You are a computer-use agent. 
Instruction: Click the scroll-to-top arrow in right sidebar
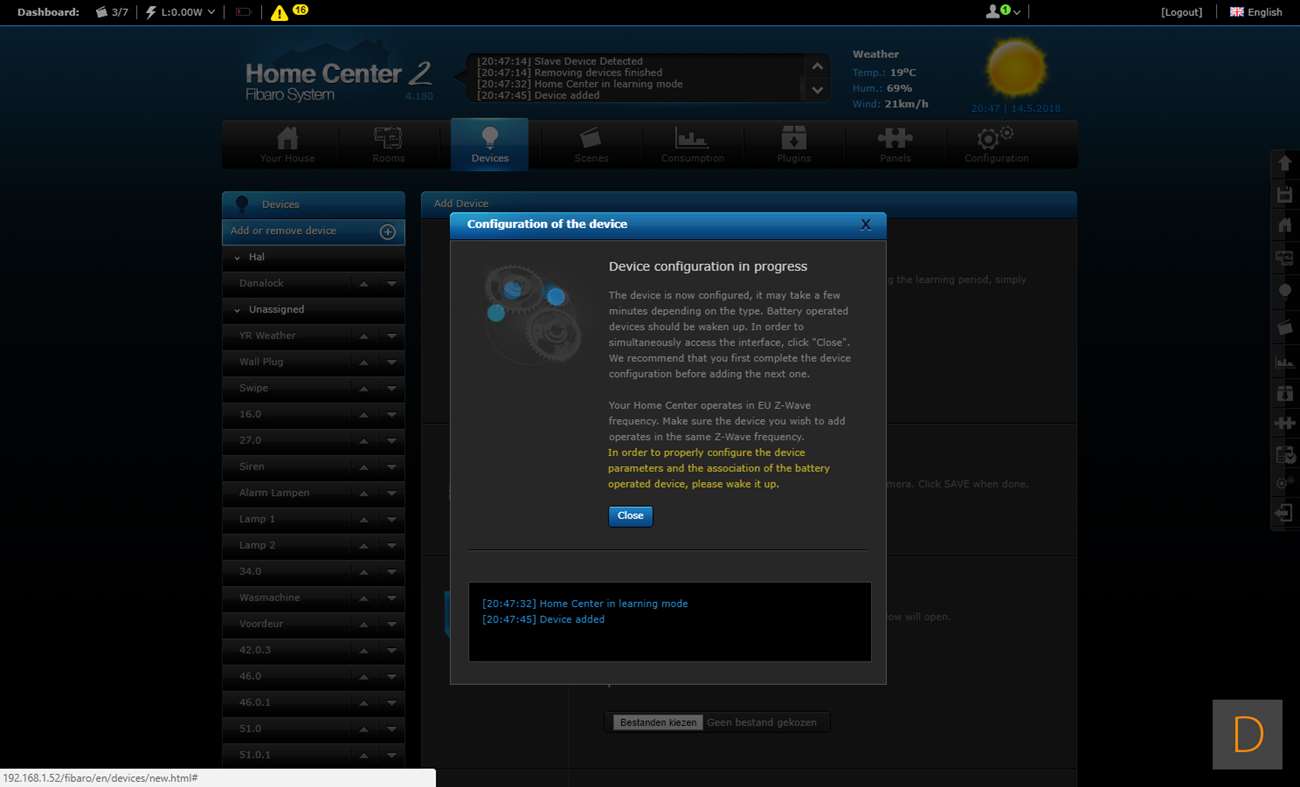[x=1285, y=163]
